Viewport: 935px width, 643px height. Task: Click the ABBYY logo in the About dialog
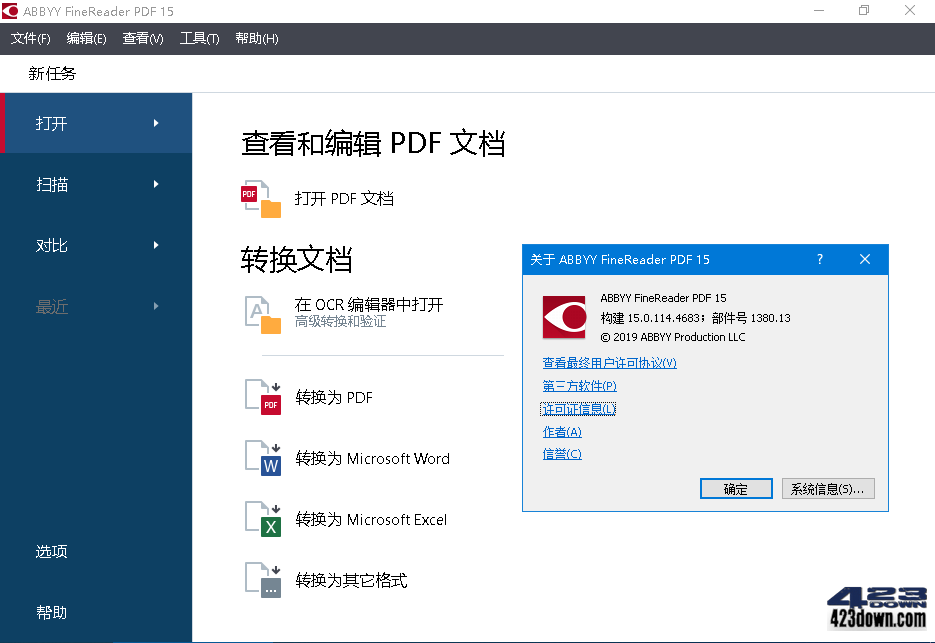pyautogui.click(x=563, y=316)
